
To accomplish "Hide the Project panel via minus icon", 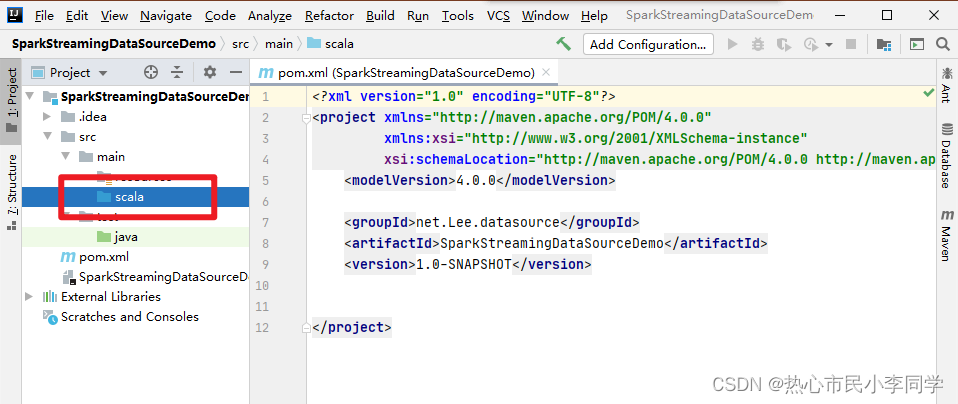I will pos(236,73).
